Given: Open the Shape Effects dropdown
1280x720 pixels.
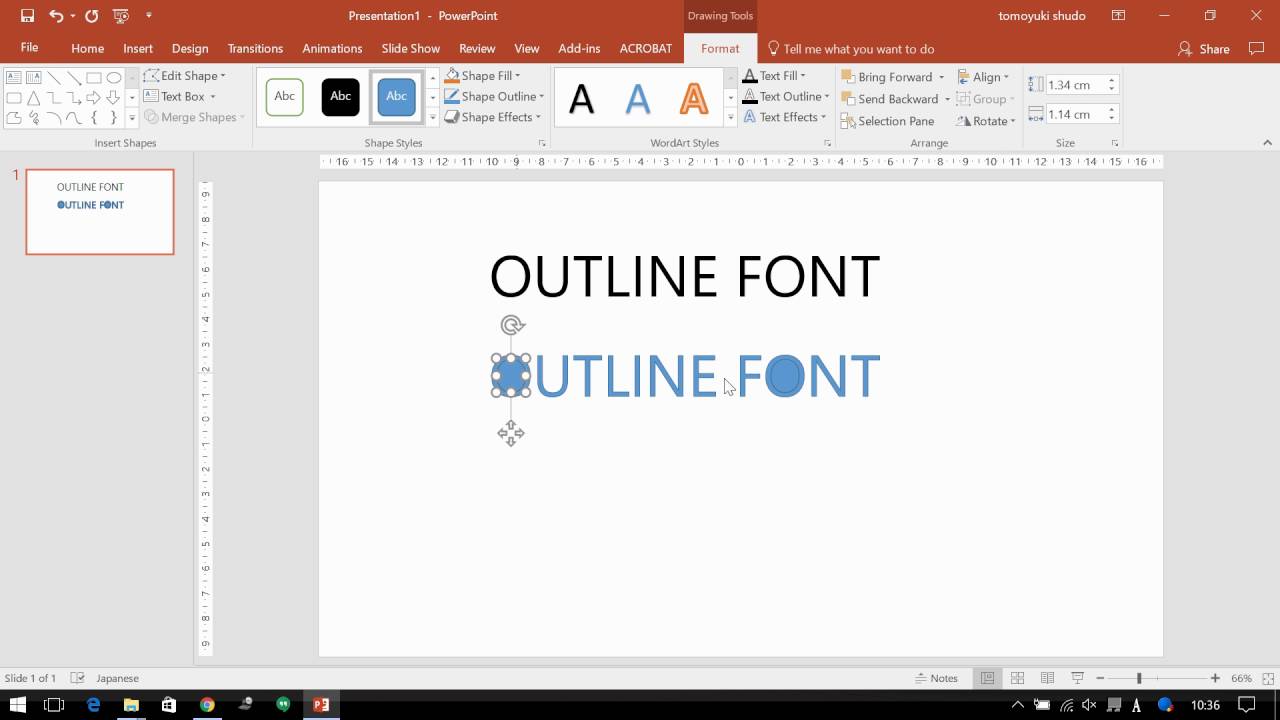Looking at the screenshot, I should [492, 117].
